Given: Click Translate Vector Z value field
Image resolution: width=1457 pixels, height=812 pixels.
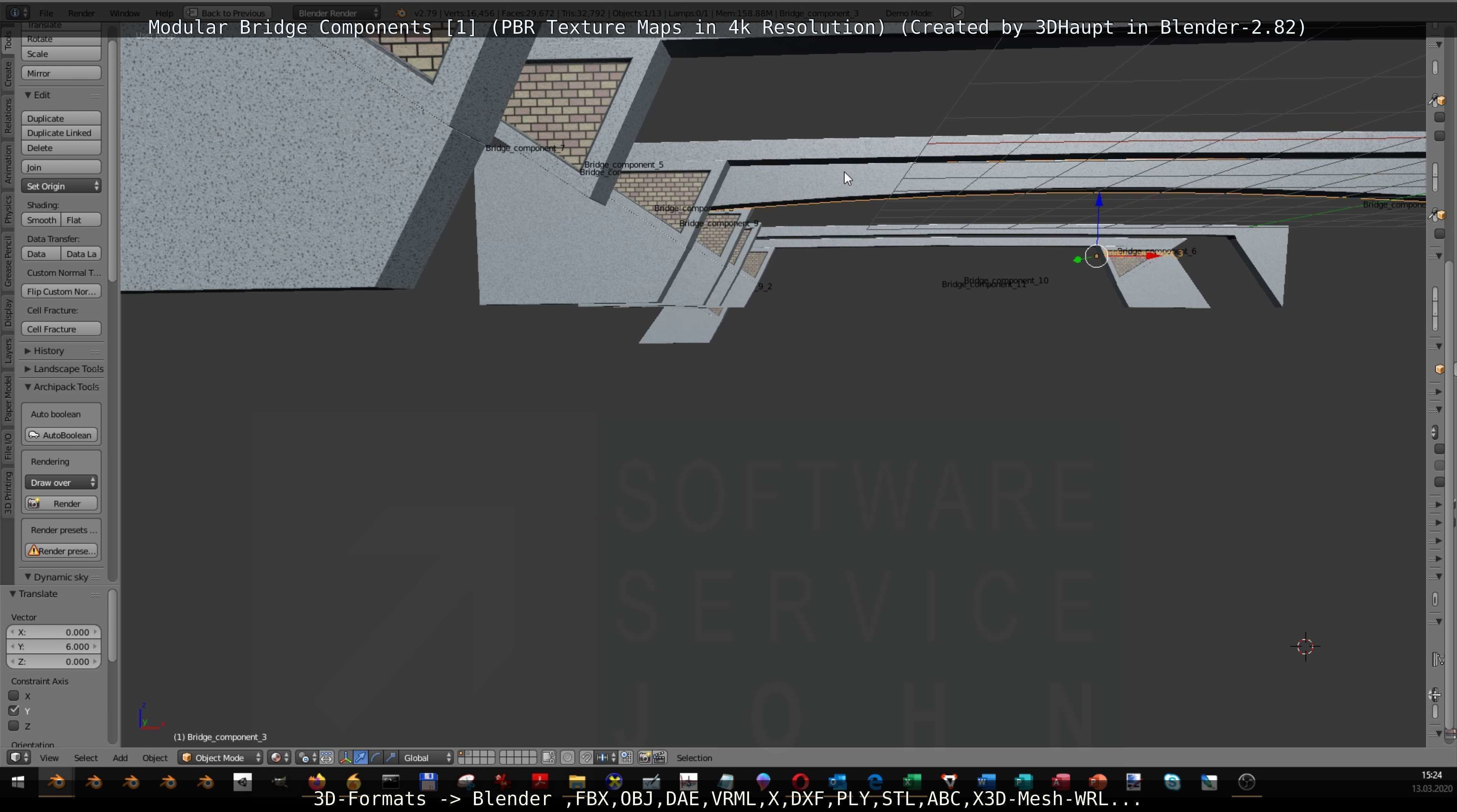Looking at the screenshot, I should point(54,662).
